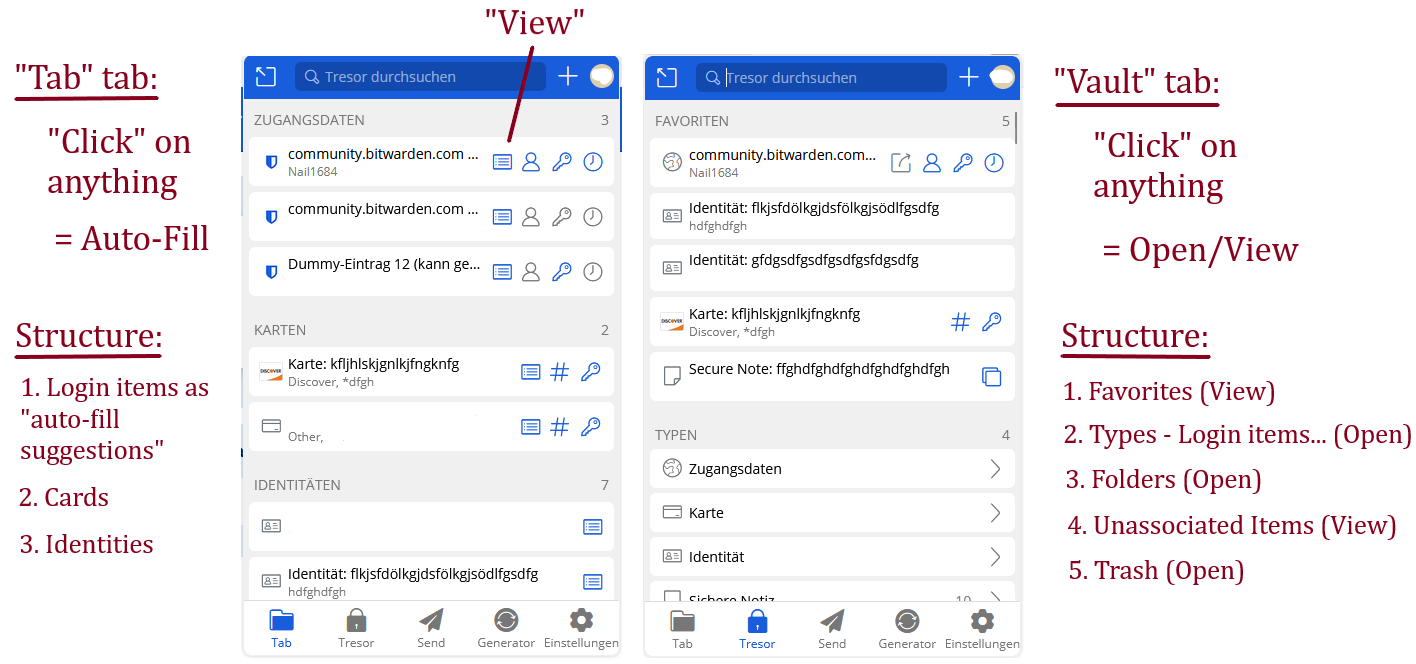Open Tab tab in left popup
Image resolution: width=1416 pixels, height=664 pixels.
click(282, 629)
